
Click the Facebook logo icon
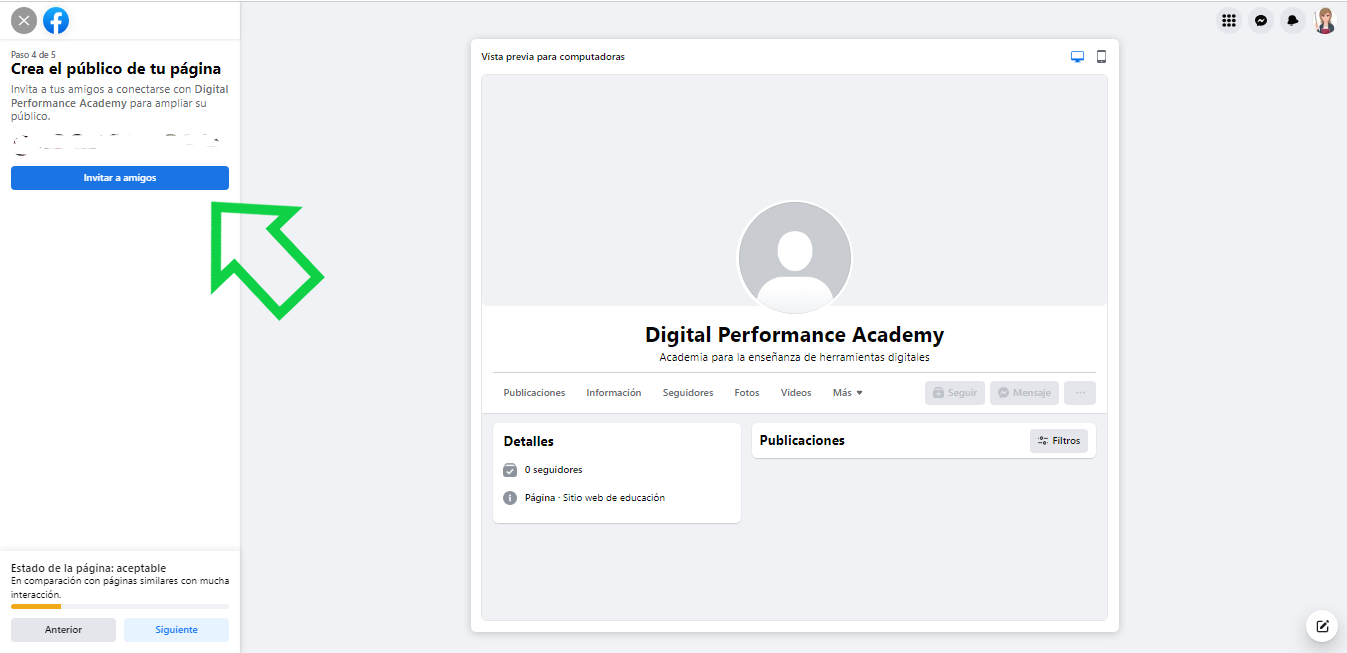point(56,20)
